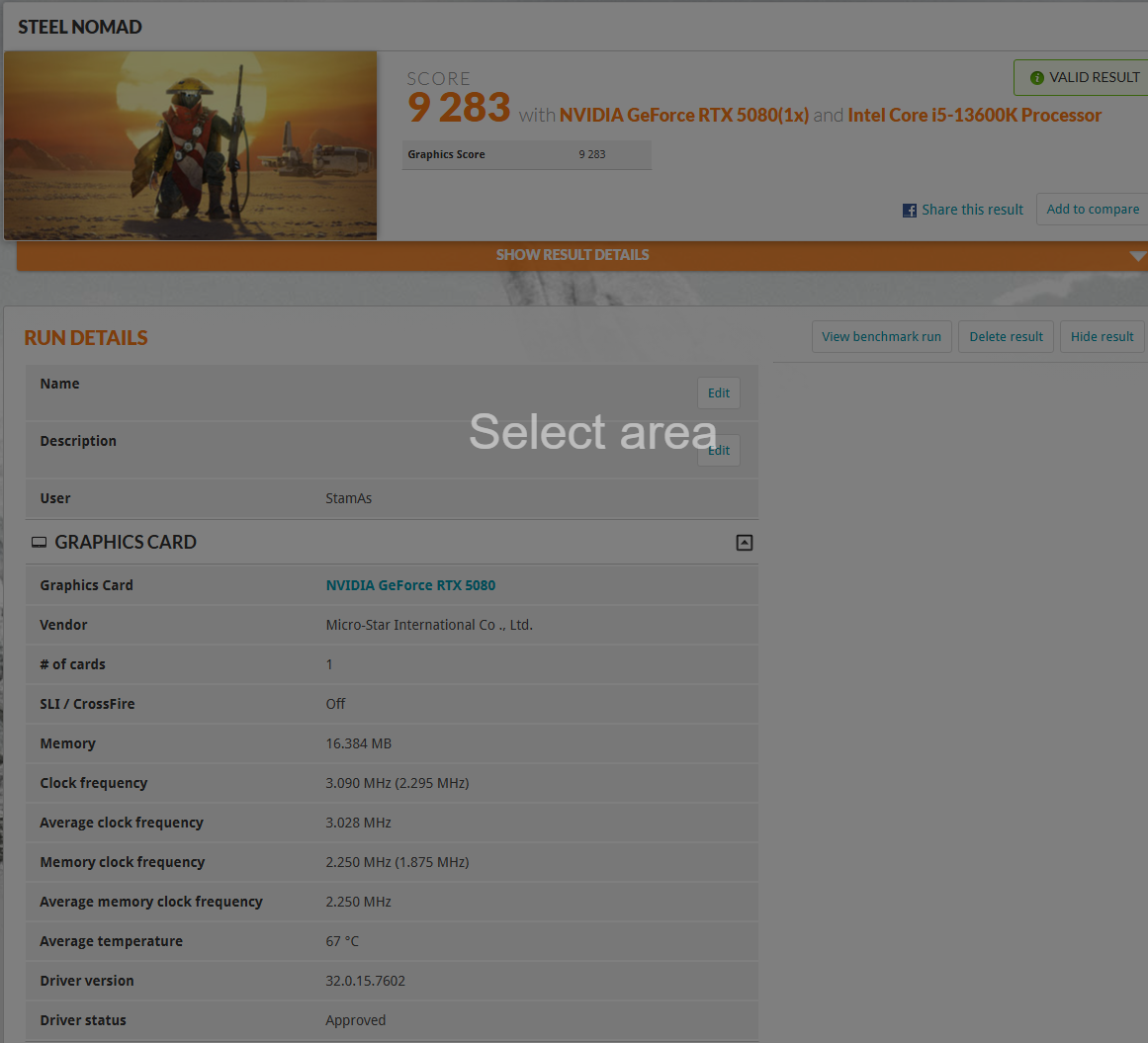Edit the Description field
This screenshot has width=1148, height=1043.
click(719, 451)
